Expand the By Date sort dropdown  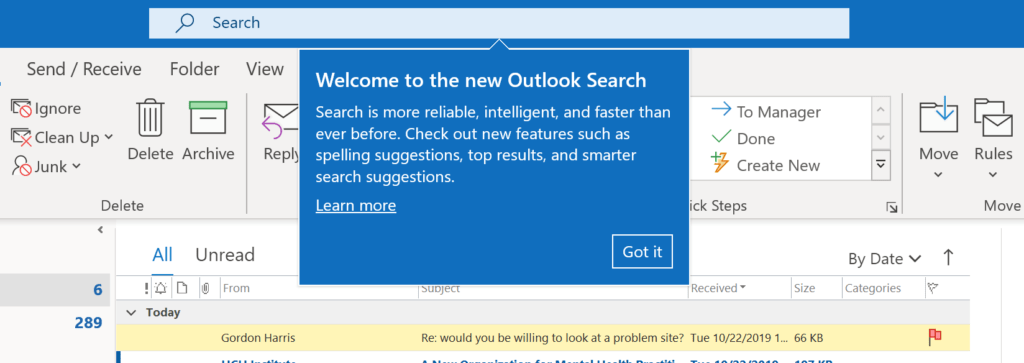884,259
